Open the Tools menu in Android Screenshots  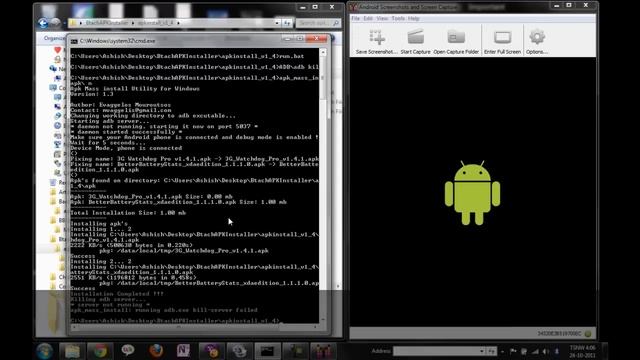pyautogui.click(x=398, y=18)
